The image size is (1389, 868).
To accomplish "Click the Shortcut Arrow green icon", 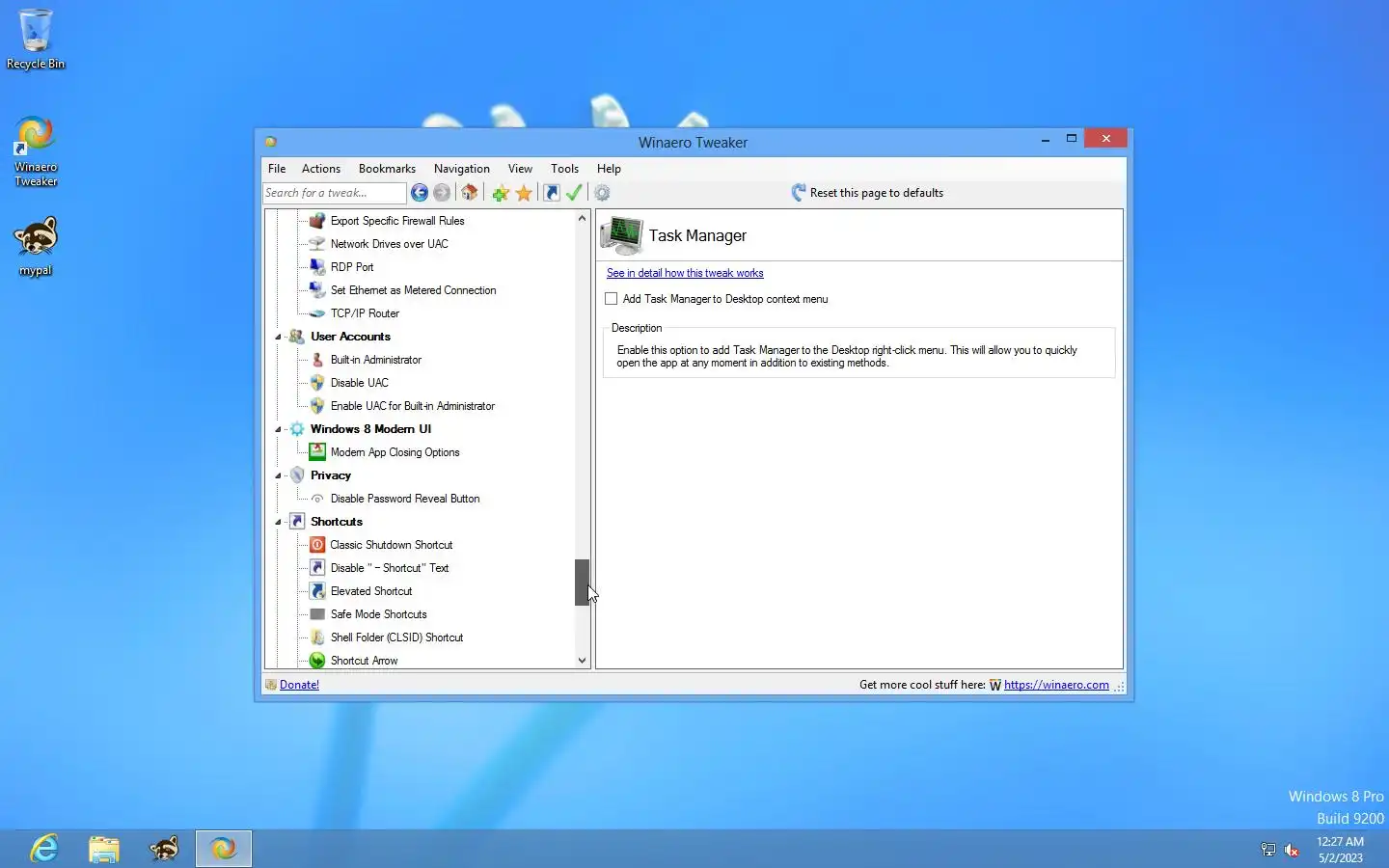I will [x=316, y=661].
